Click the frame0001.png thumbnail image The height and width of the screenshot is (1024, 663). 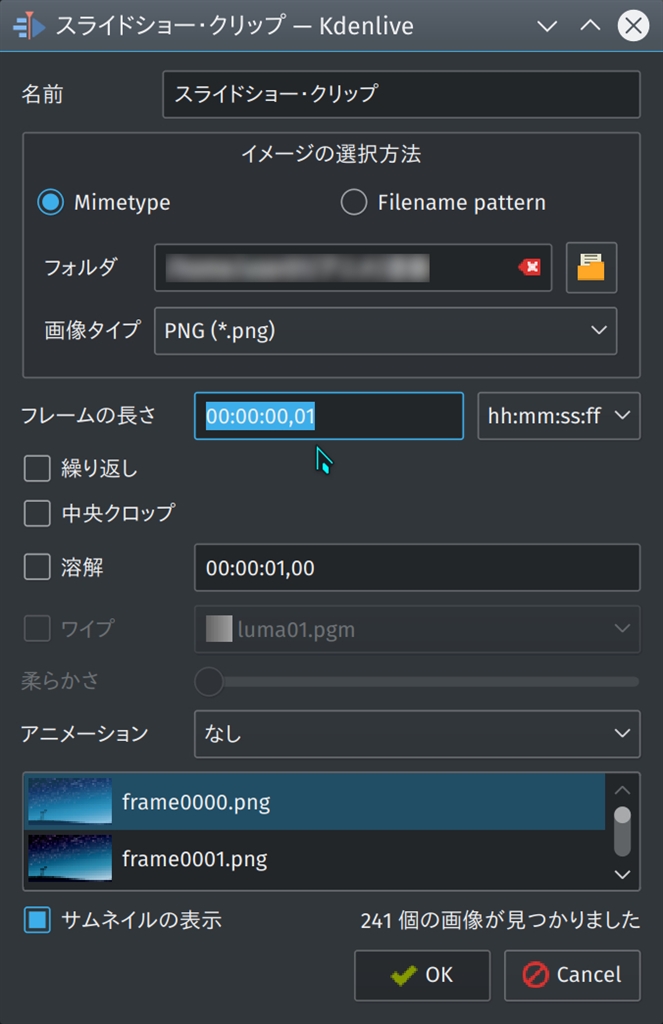(x=70, y=858)
